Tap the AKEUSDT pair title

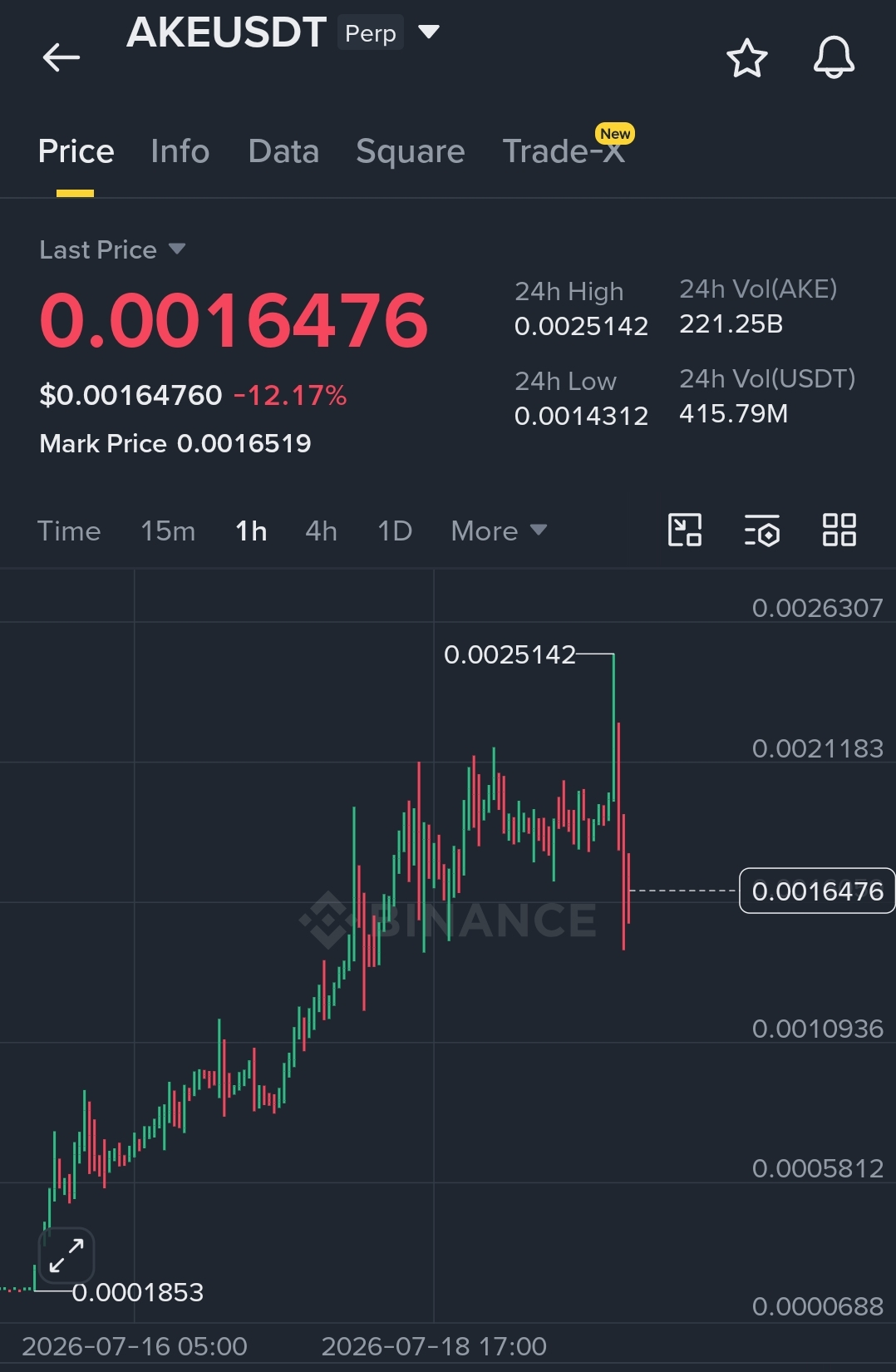(x=226, y=33)
